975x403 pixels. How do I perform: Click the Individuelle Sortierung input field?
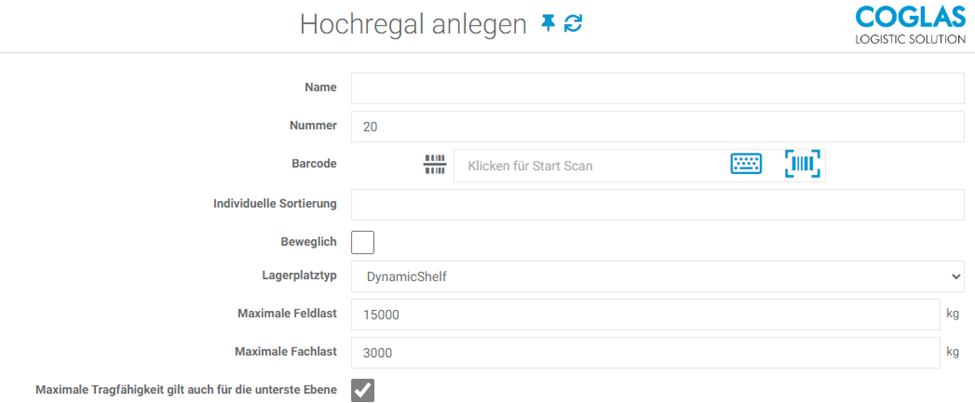(x=657, y=204)
